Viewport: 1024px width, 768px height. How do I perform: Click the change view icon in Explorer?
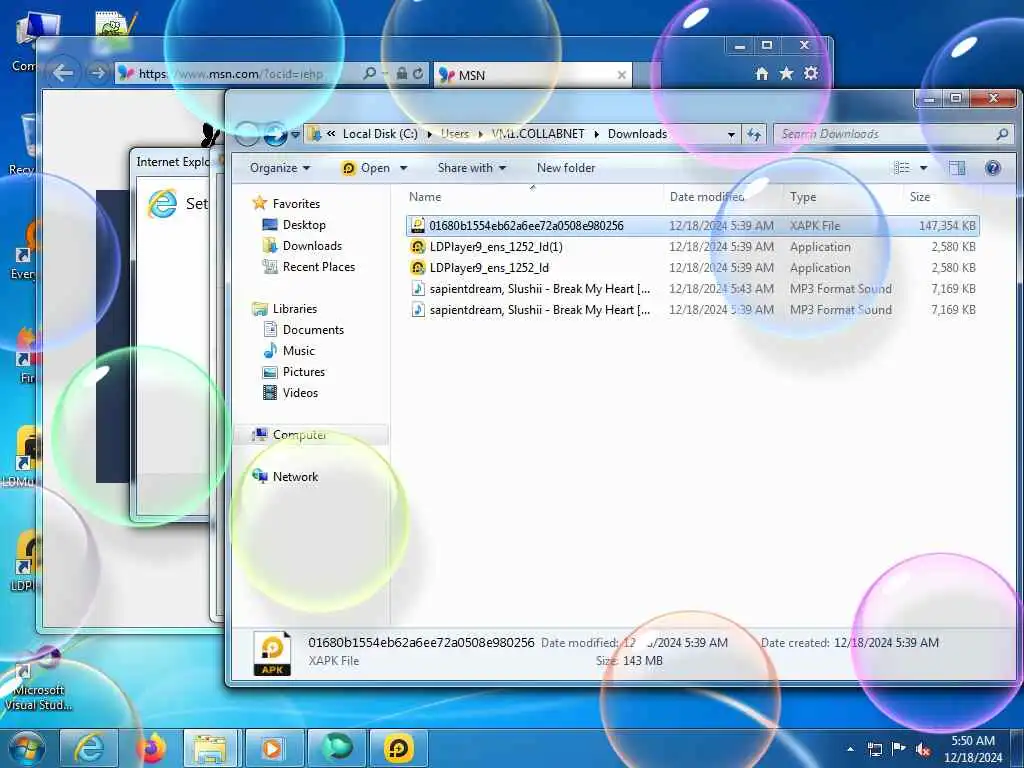click(902, 168)
